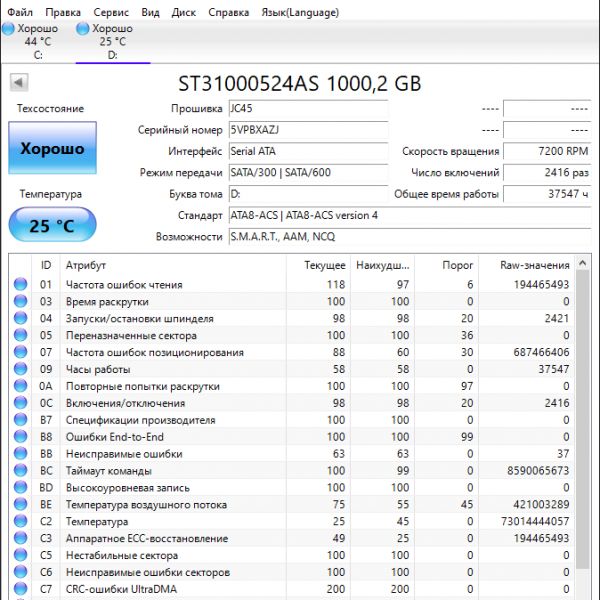
Task: Select the C: drive status icon
Action: click(x=9, y=29)
